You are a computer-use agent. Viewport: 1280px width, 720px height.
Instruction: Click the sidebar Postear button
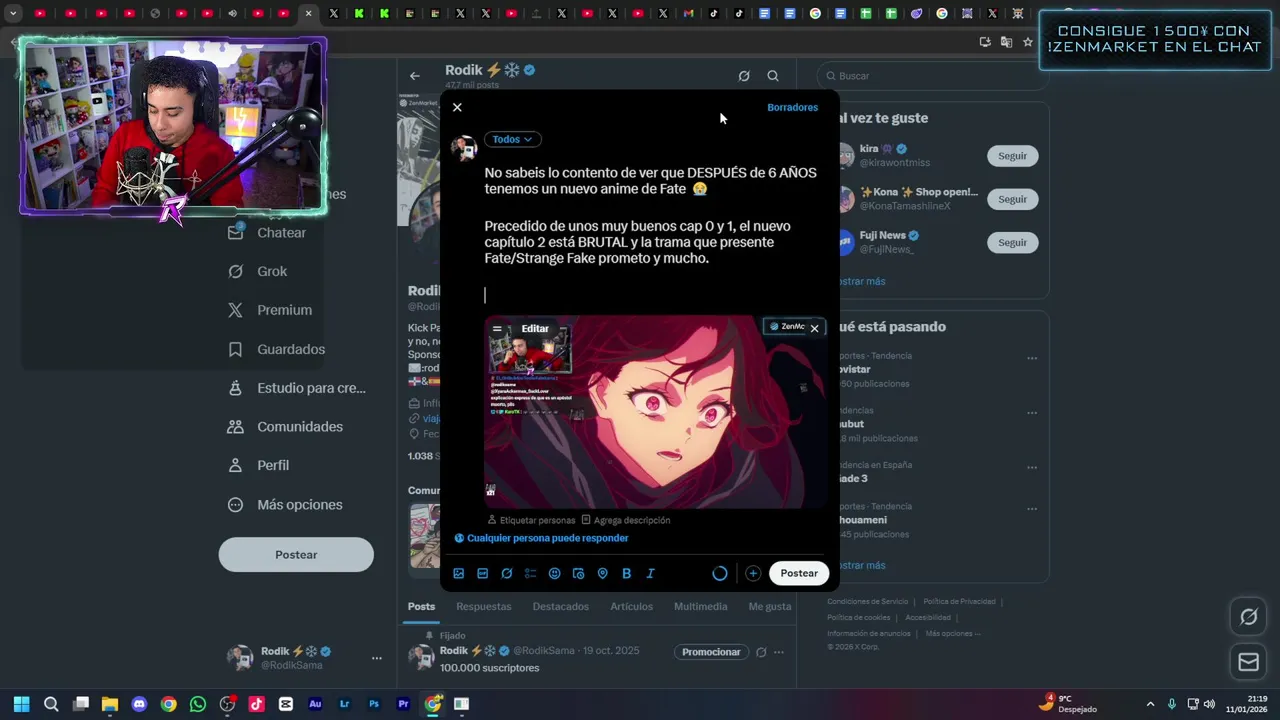click(296, 554)
